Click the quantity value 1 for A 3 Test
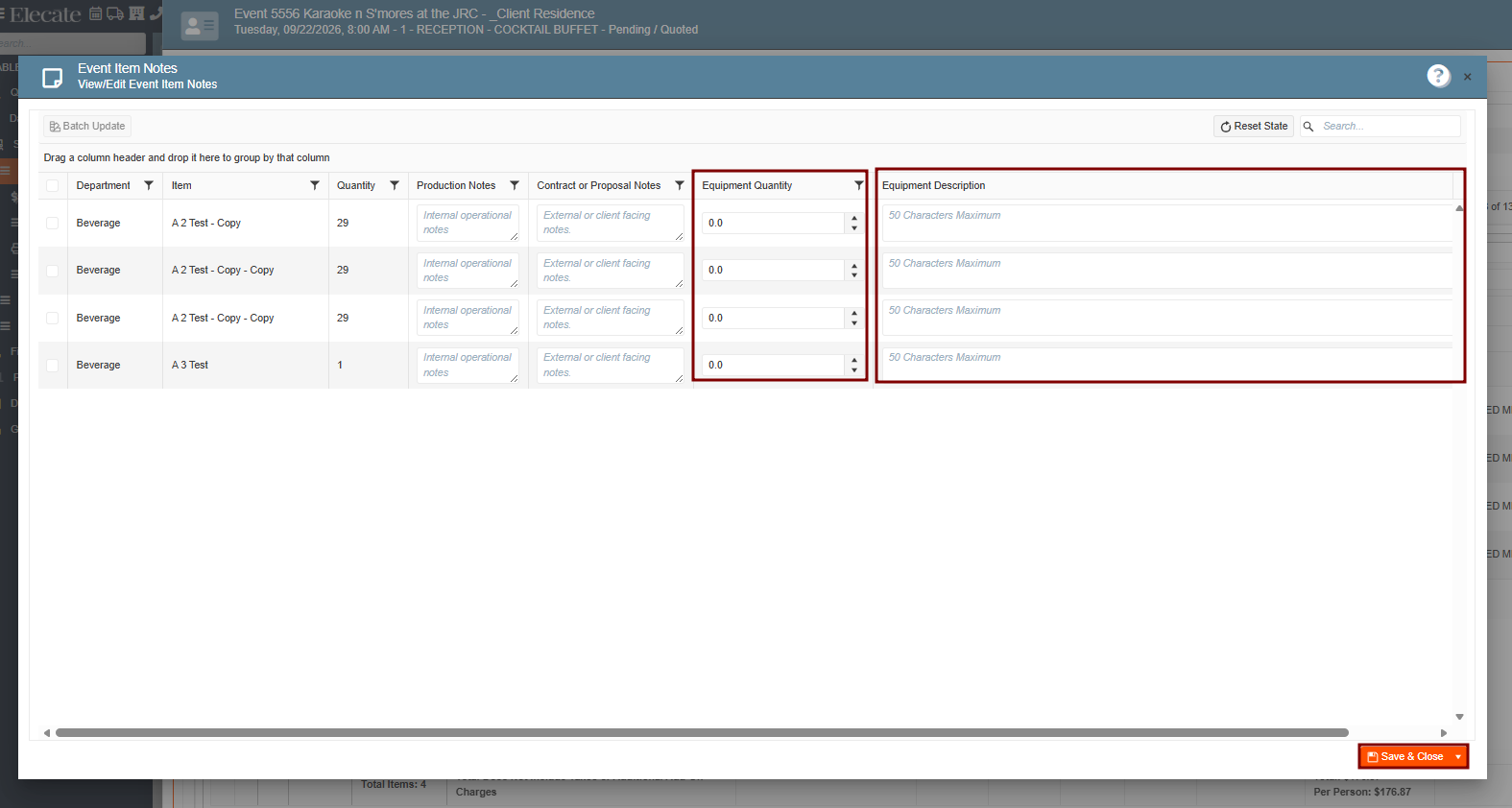The width and height of the screenshot is (1512, 808). tap(340, 366)
